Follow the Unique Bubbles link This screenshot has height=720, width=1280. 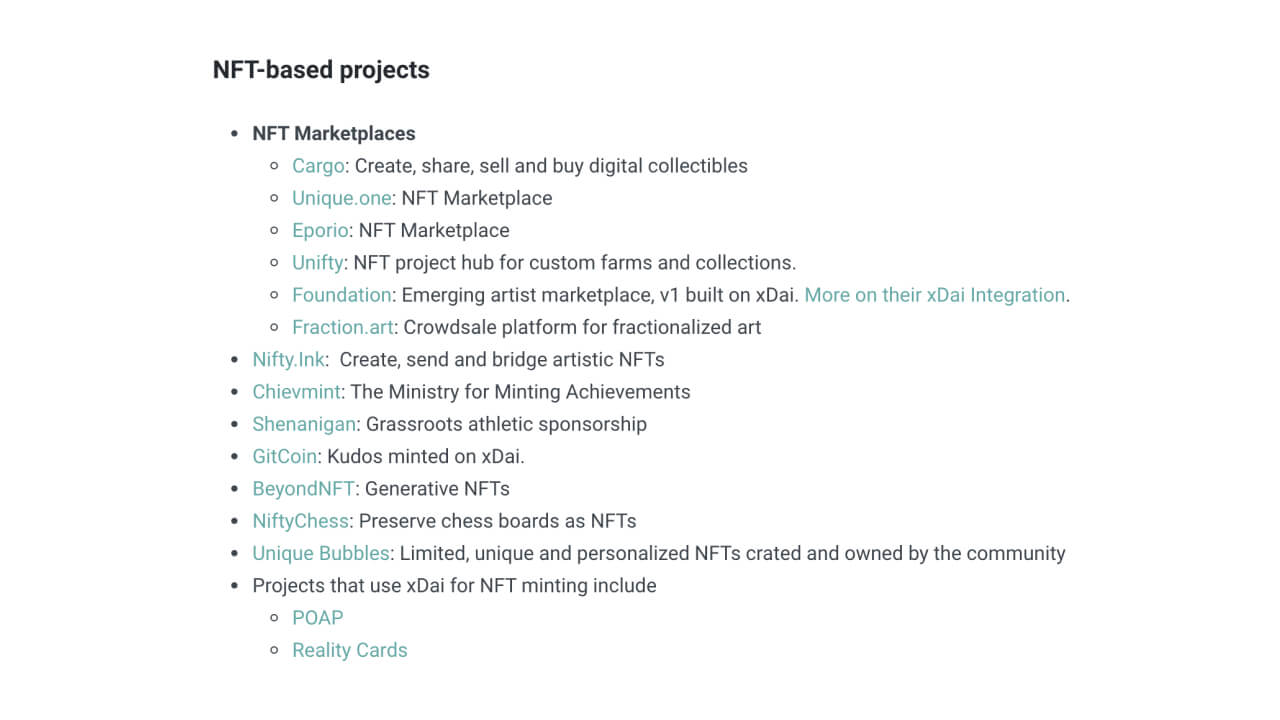point(321,553)
